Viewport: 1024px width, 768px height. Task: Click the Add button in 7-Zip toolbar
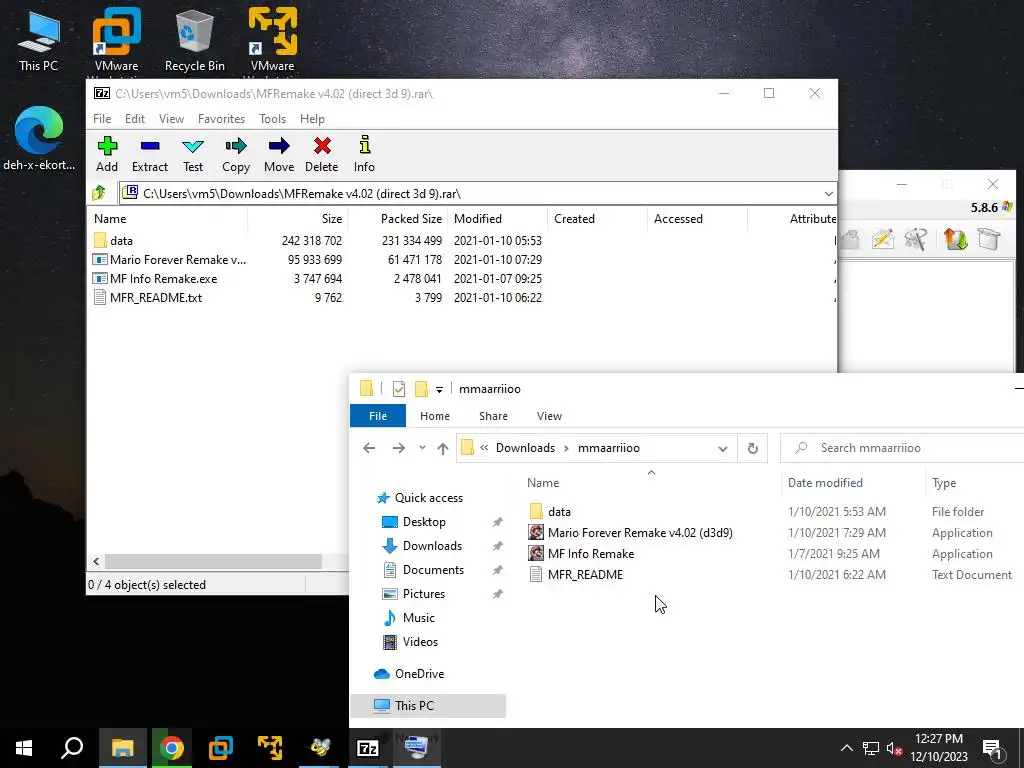click(x=107, y=154)
